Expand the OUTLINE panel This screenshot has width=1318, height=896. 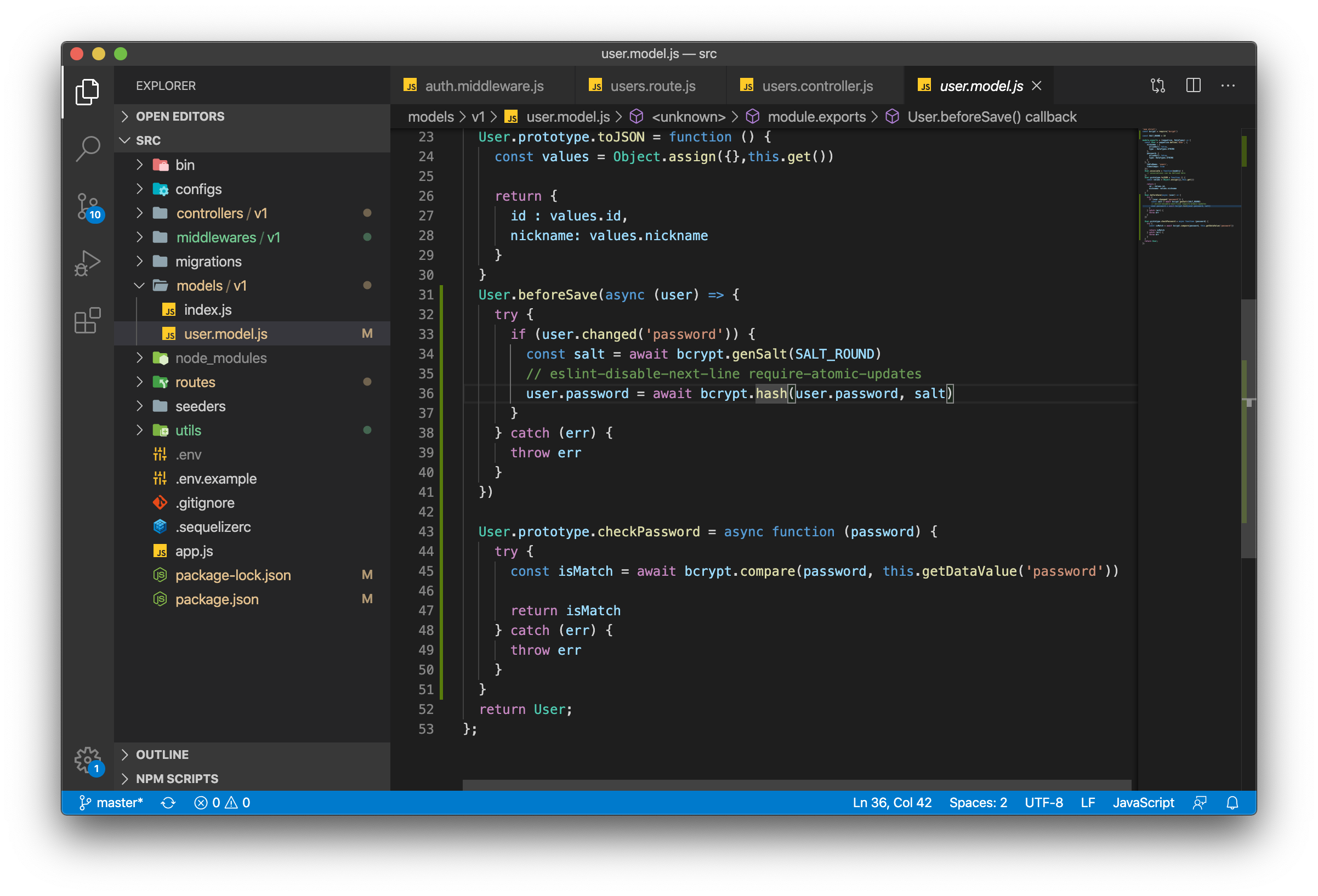[x=162, y=754]
